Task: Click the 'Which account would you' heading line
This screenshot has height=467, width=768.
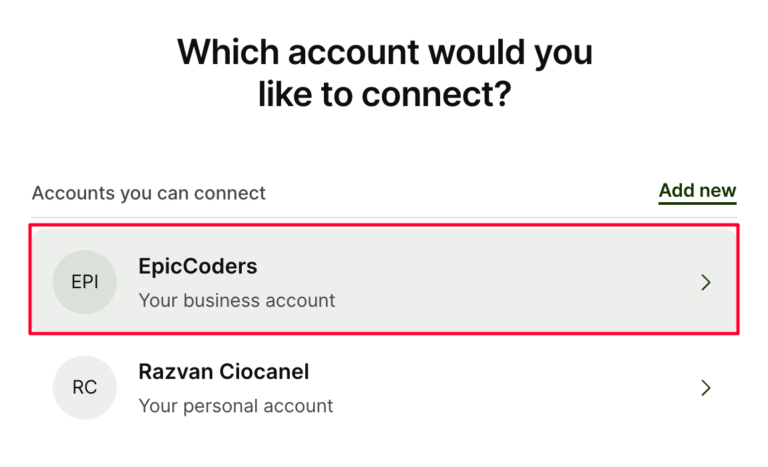Action: tap(384, 51)
